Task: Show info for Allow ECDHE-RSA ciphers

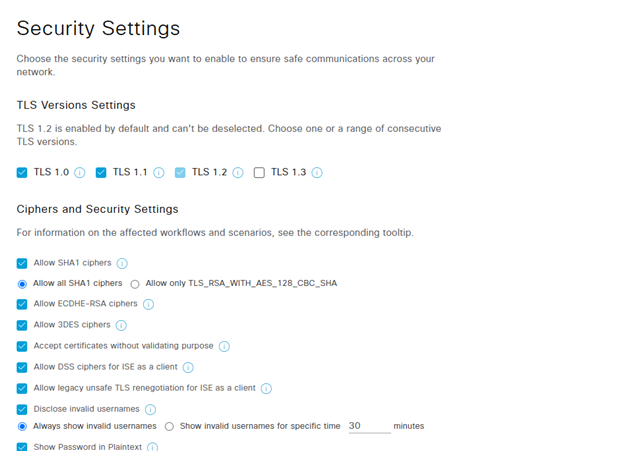Action: point(149,304)
